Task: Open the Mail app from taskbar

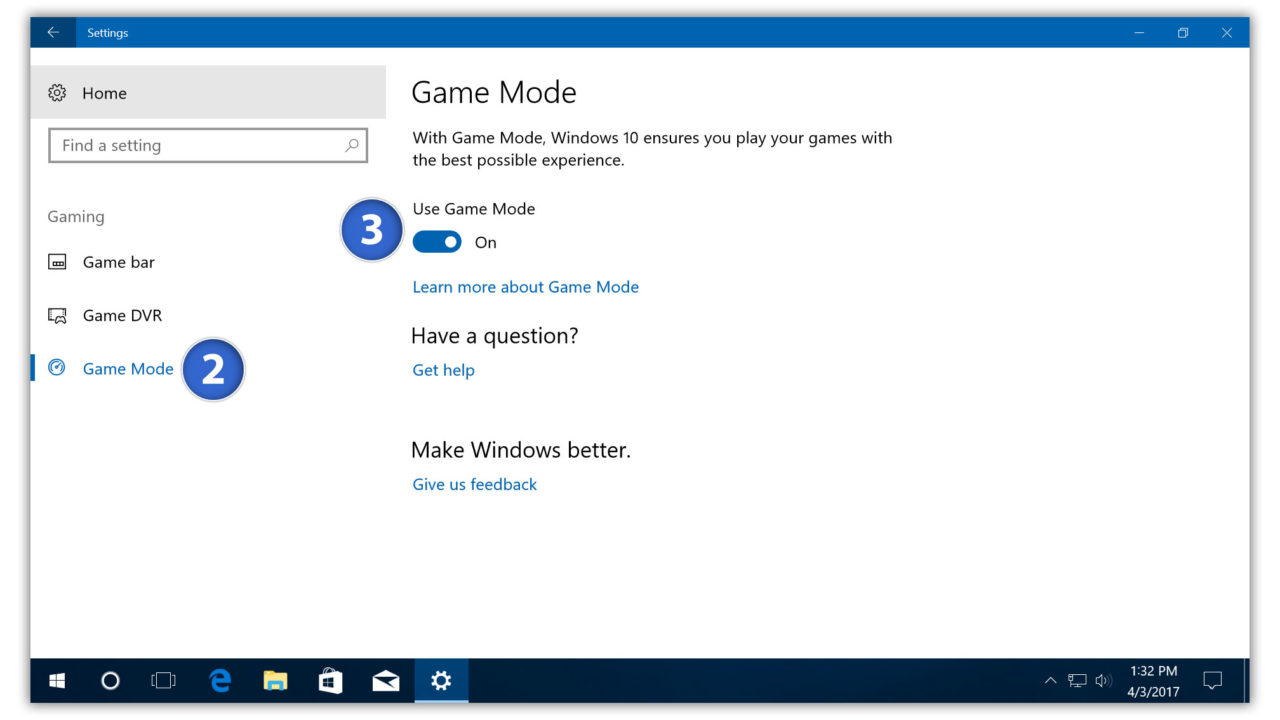Action: click(385, 681)
